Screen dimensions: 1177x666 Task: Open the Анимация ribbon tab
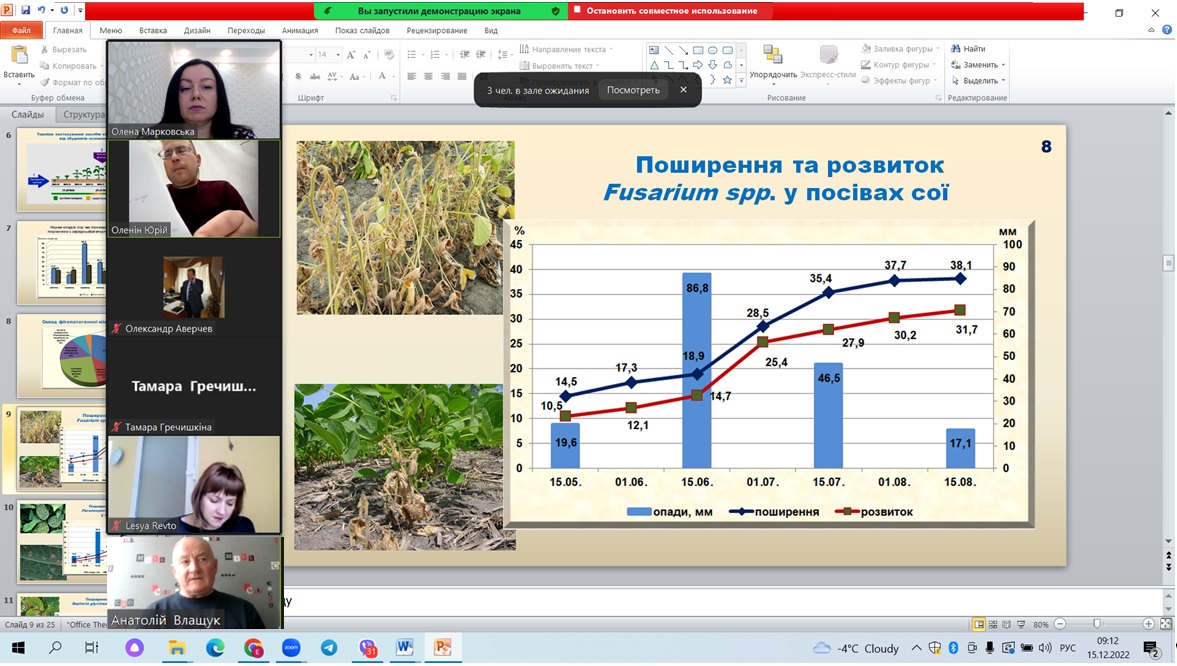(300, 30)
